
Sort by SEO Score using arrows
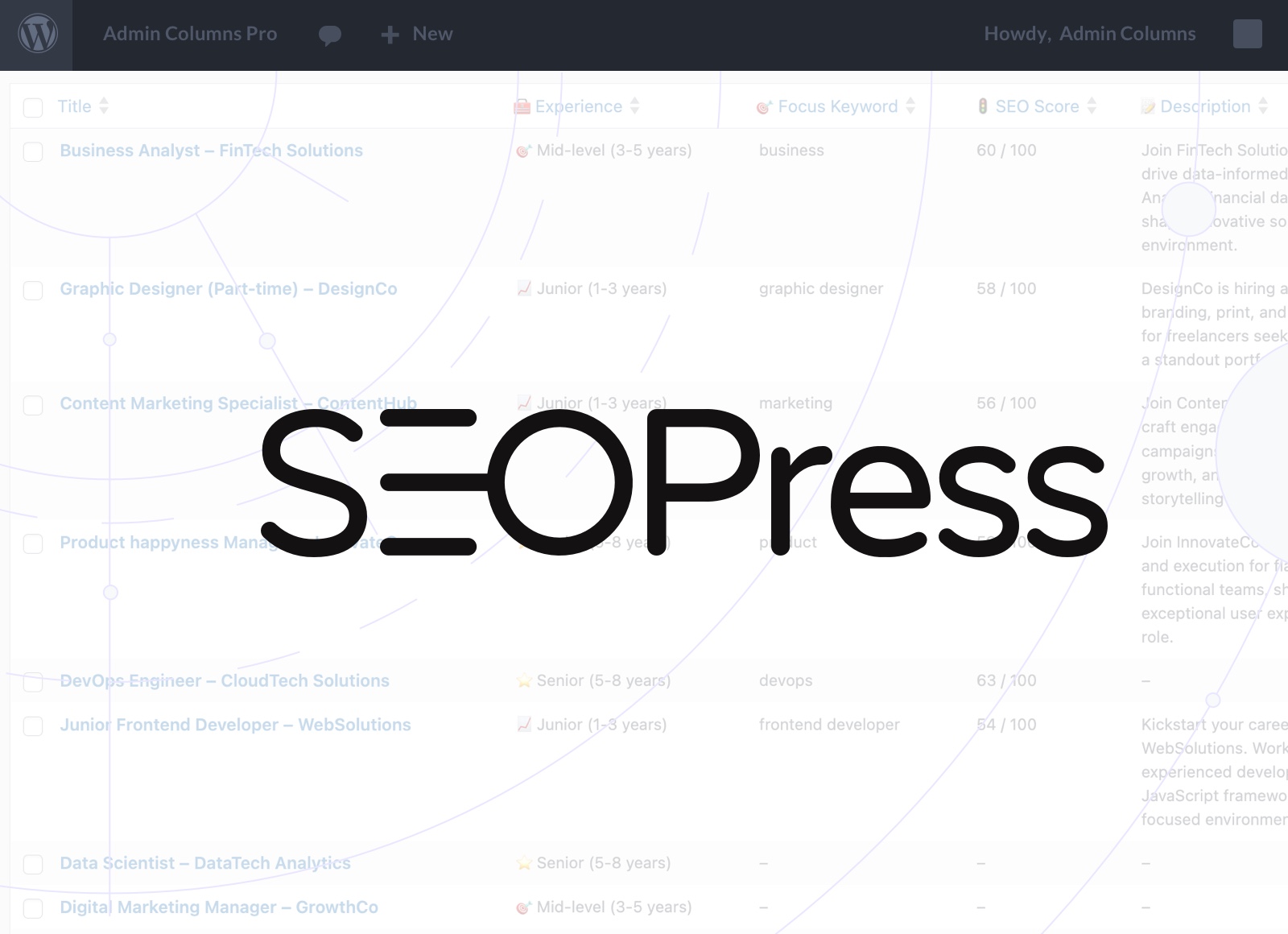click(x=1092, y=106)
